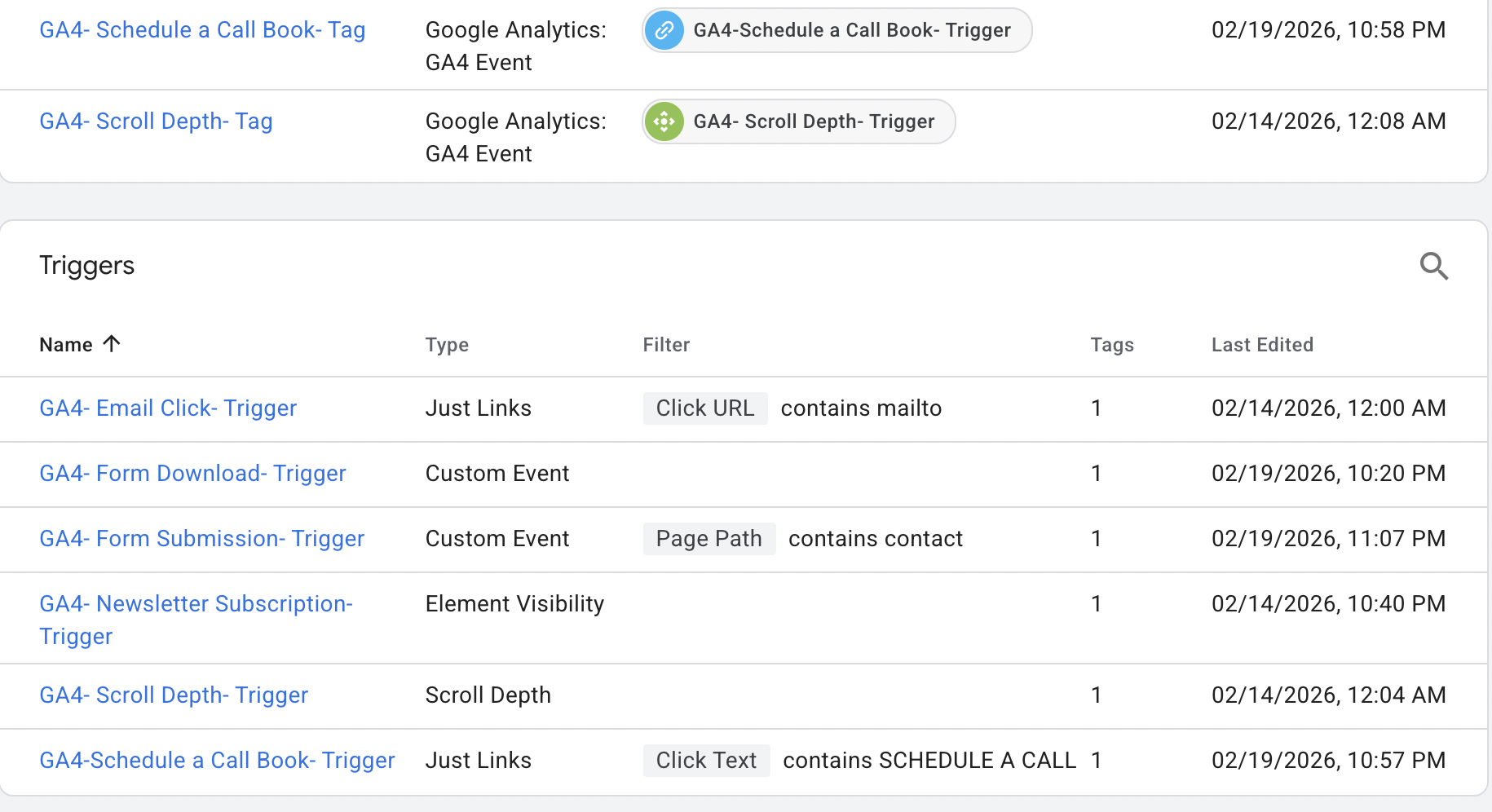
Task: Sort triggers by the Type column header
Action: (x=447, y=345)
